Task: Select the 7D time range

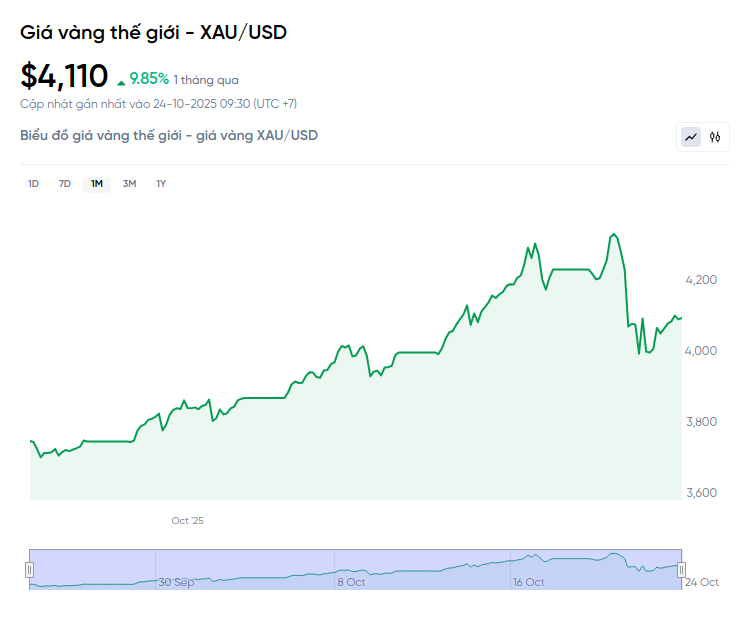Action: tap(65, 183)
